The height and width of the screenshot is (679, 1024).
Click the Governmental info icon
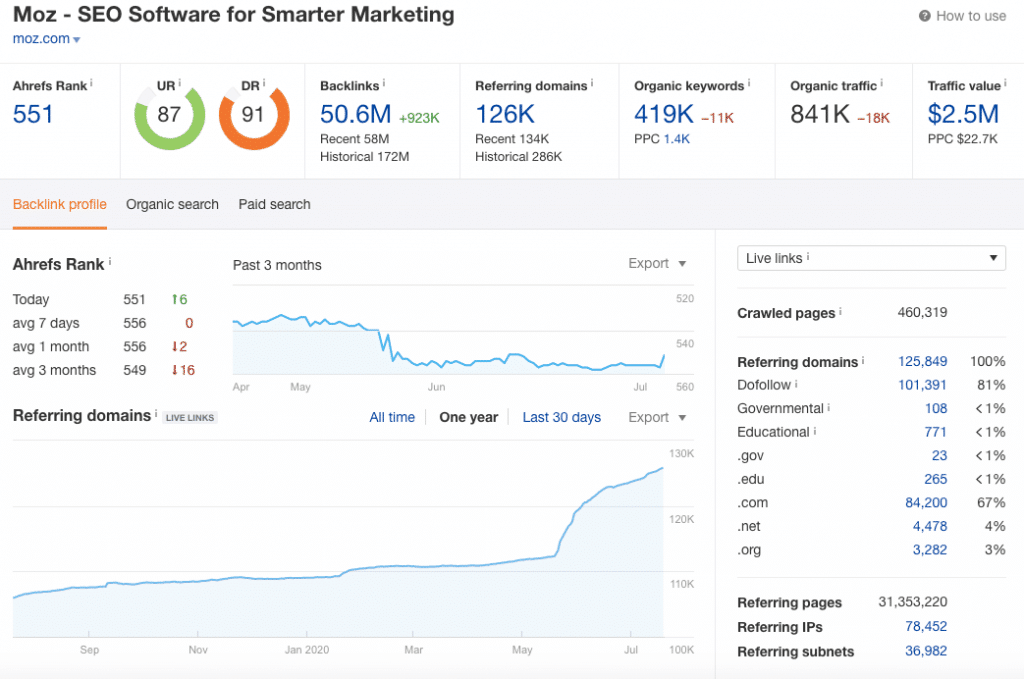tap(829, 407)
